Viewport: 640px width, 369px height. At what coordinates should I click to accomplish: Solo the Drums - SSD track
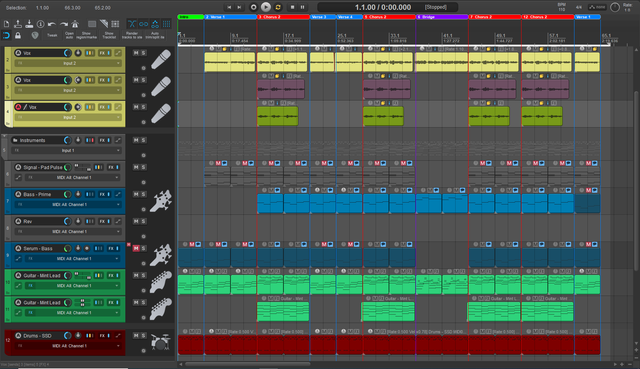143,336
